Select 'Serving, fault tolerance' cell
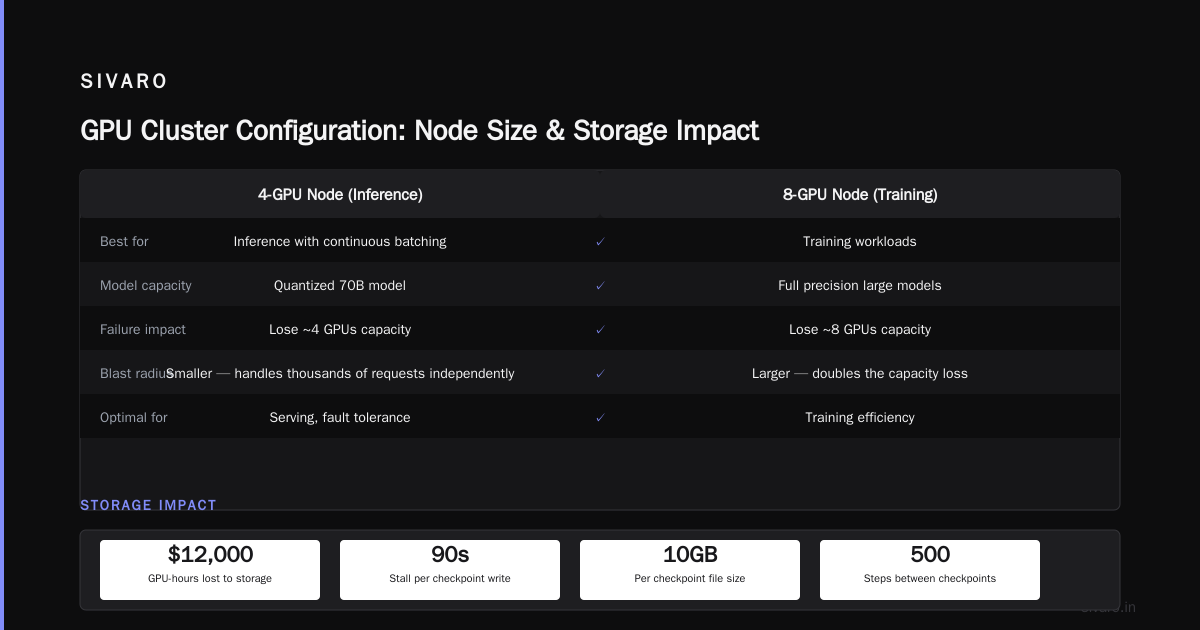 point(340,418)
